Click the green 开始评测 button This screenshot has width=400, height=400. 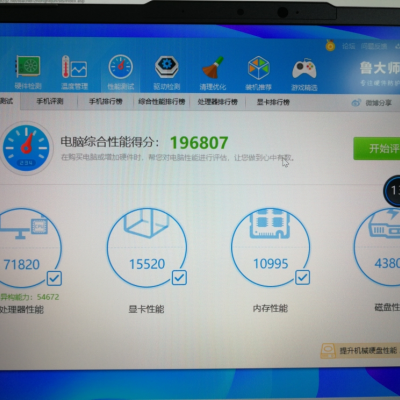(x=377, y=148)
